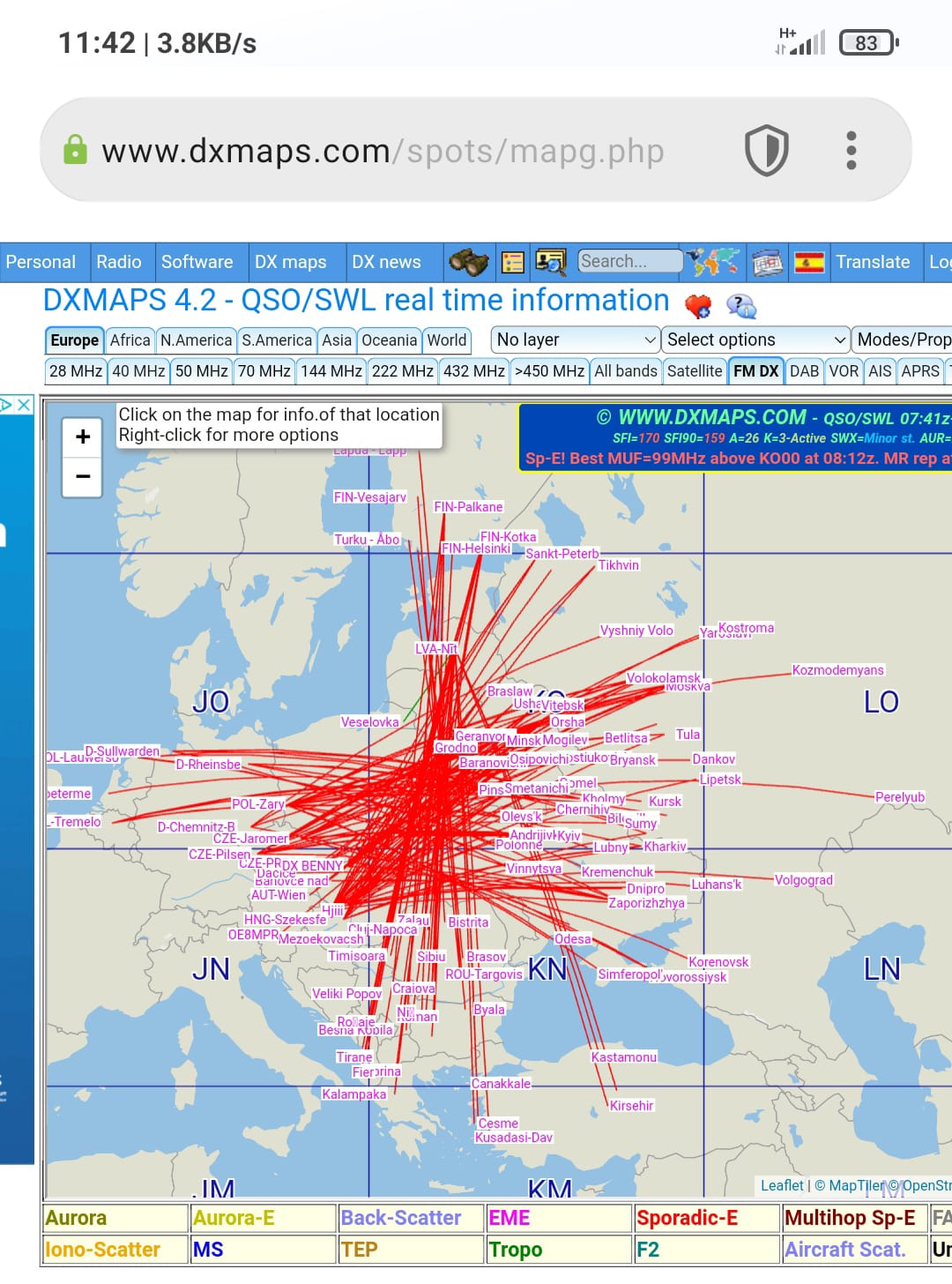Screen dimensions: 952x1284
Task: Click the Multihop Sp-E legend cell
Action: 855,1218
